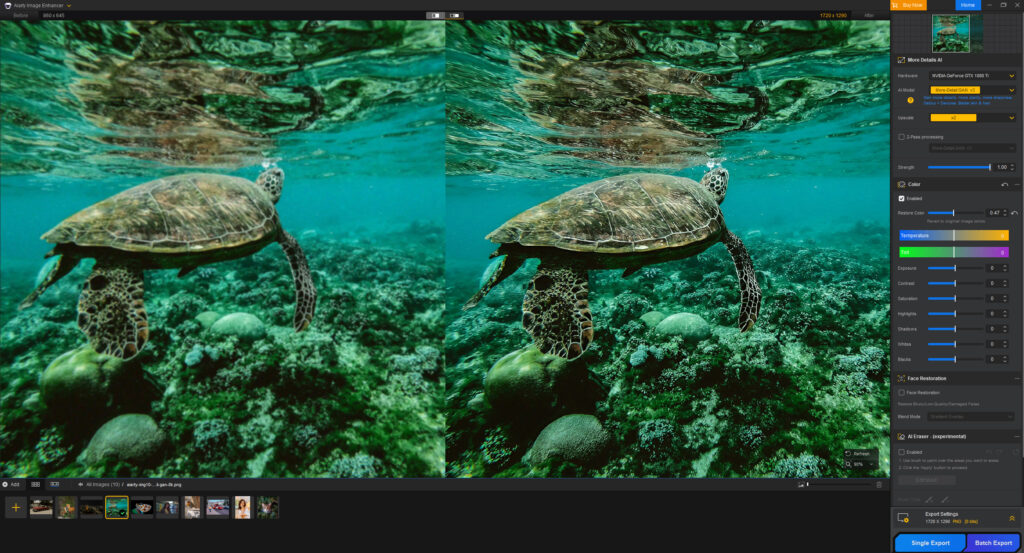Select the butterfly thumbnail
1024x553 pixels.
142,507
